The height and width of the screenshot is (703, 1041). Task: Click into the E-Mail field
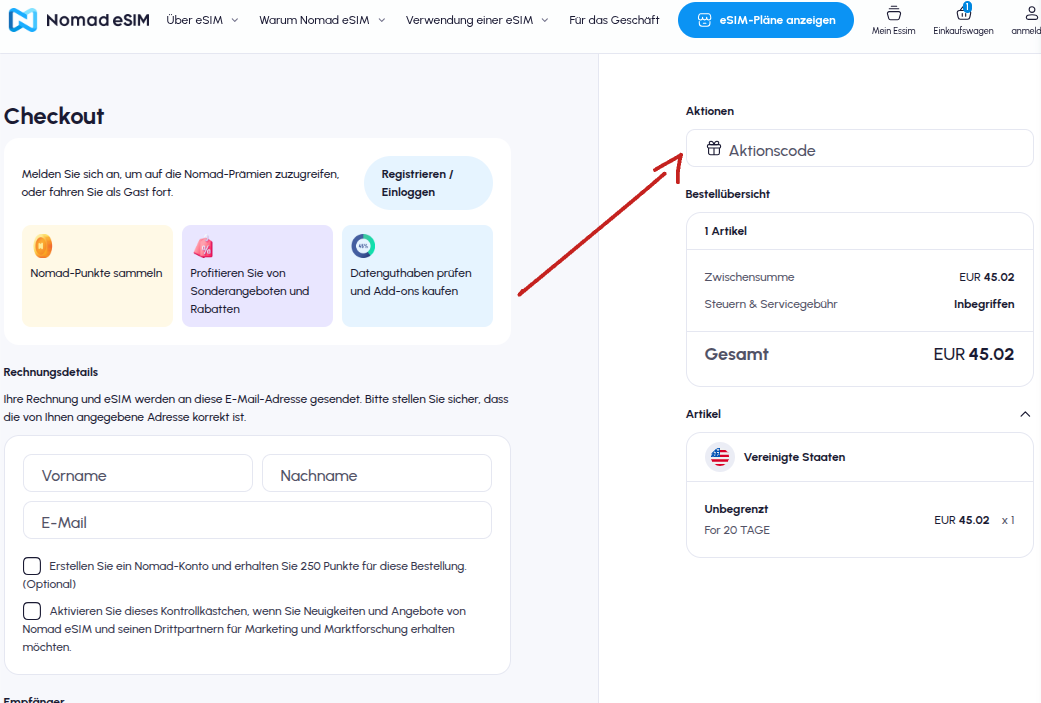pyautogui.click(x=258, y=520)
